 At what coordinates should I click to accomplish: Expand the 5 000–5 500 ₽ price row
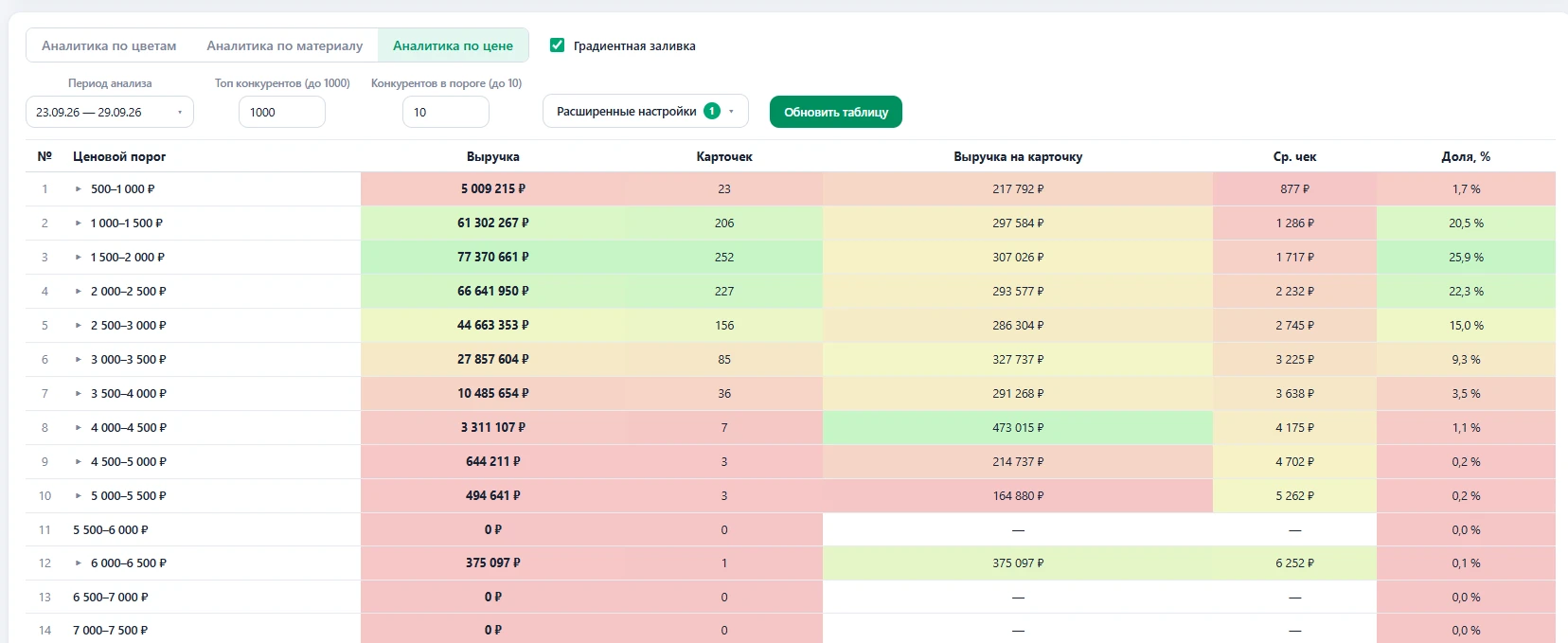coord(79,496)
